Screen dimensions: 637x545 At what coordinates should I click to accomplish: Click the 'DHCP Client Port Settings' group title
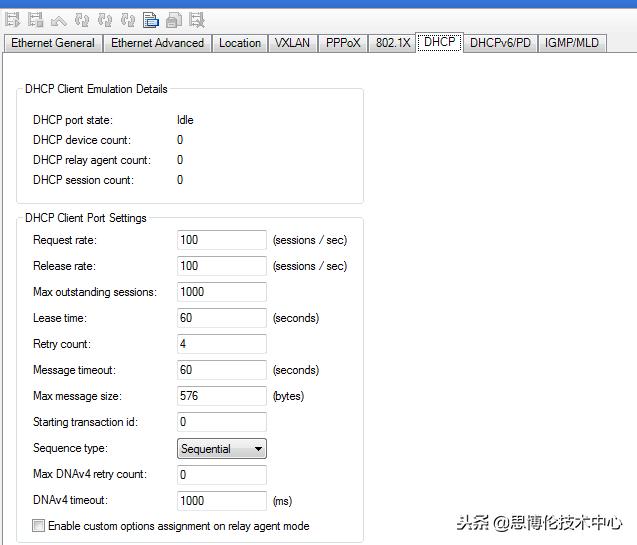pos(86,218)
